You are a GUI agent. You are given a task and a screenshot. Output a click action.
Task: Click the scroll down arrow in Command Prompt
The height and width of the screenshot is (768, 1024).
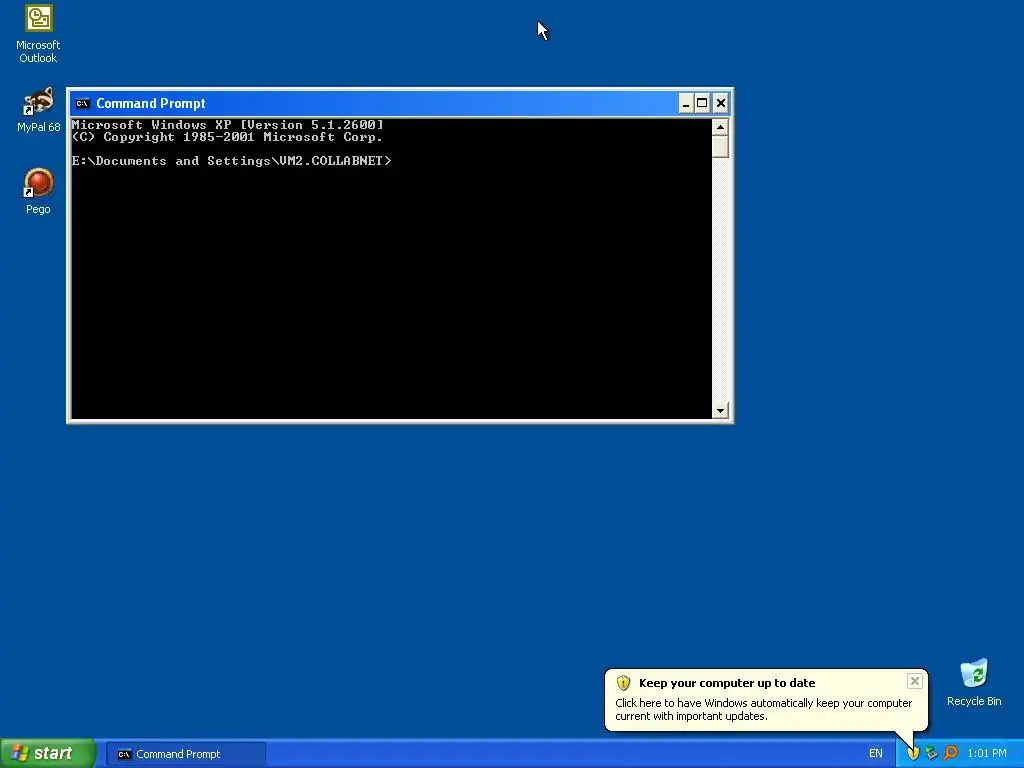click(x=720, y=410)
